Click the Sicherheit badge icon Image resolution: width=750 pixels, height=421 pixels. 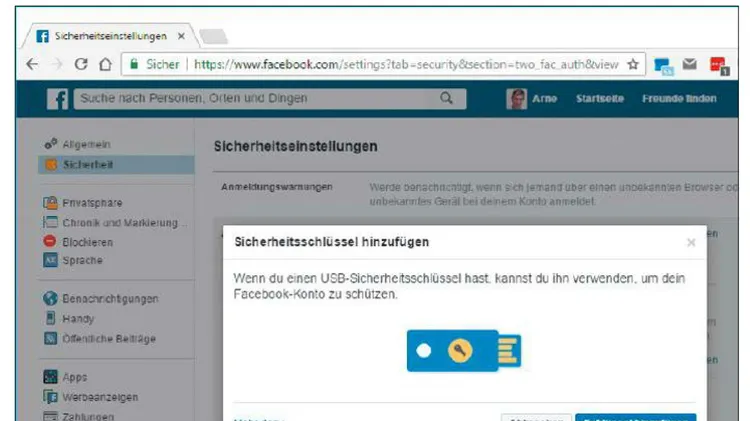[51, 165]
